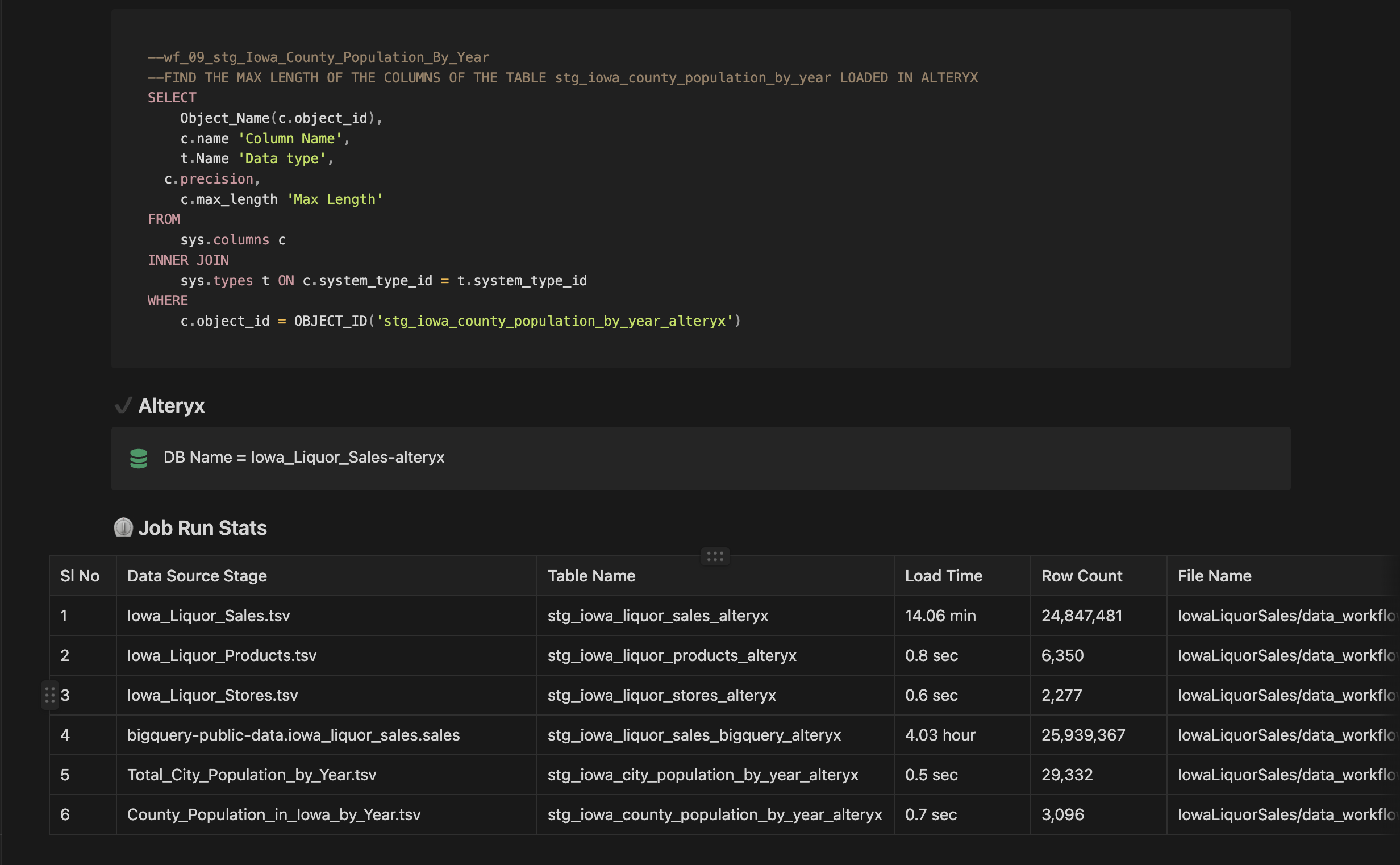Click the stg_iowa_liquor_sales_bigquery_alteryx cell
The width and height of the screenshot is (1400, 865).
[715, 734]
